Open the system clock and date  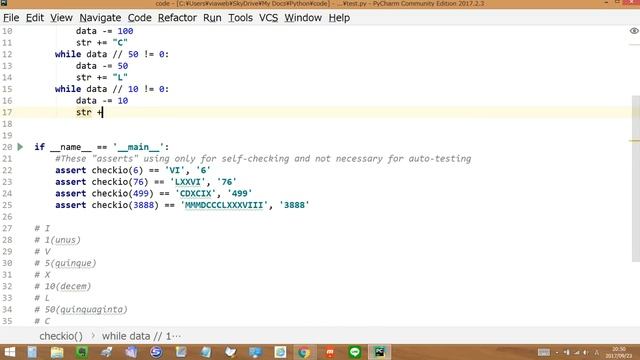click(x=619, y=352)
